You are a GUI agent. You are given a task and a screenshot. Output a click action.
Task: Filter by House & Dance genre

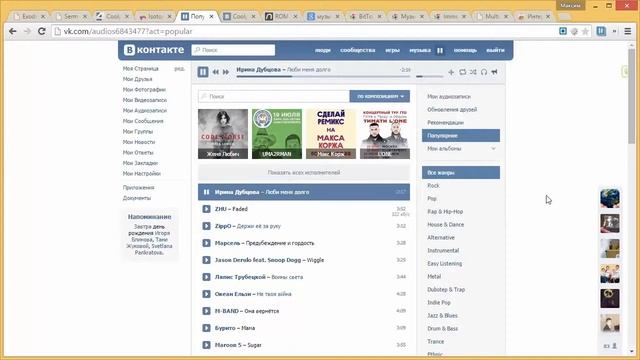point(445,225)
